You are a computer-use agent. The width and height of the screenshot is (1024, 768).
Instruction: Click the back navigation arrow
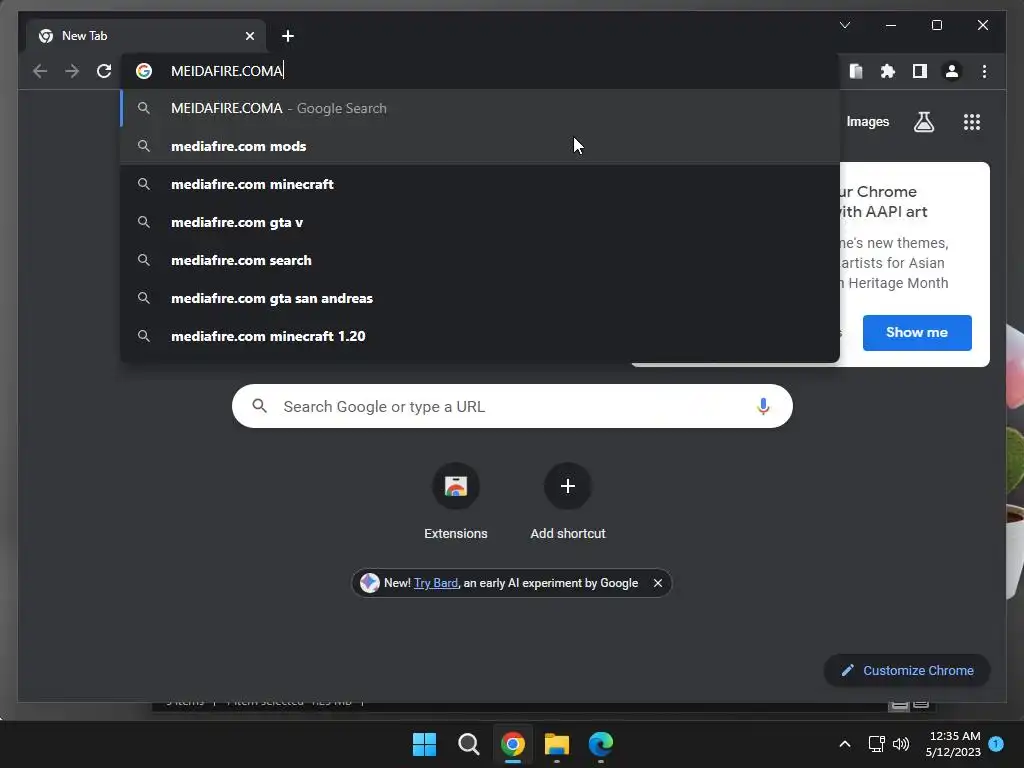pos(40,71)
